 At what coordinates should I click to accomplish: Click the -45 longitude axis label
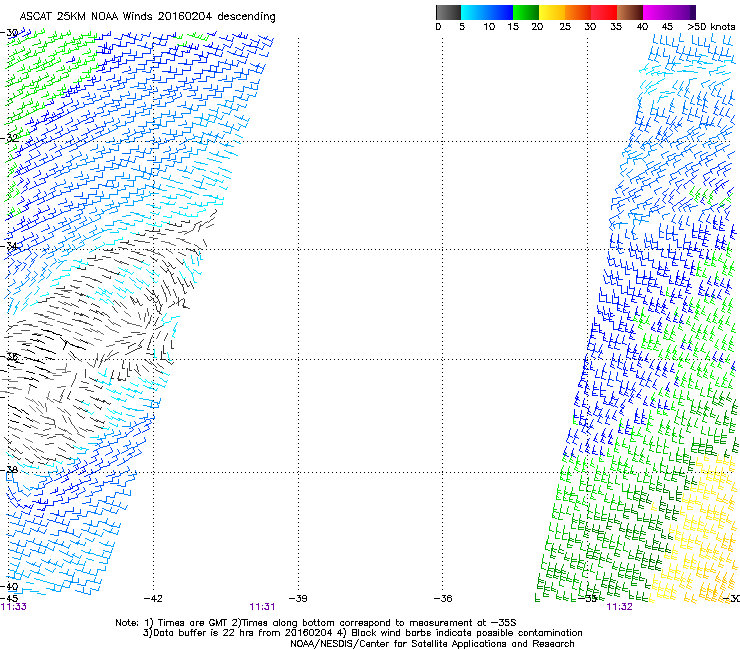click(9, 599)
